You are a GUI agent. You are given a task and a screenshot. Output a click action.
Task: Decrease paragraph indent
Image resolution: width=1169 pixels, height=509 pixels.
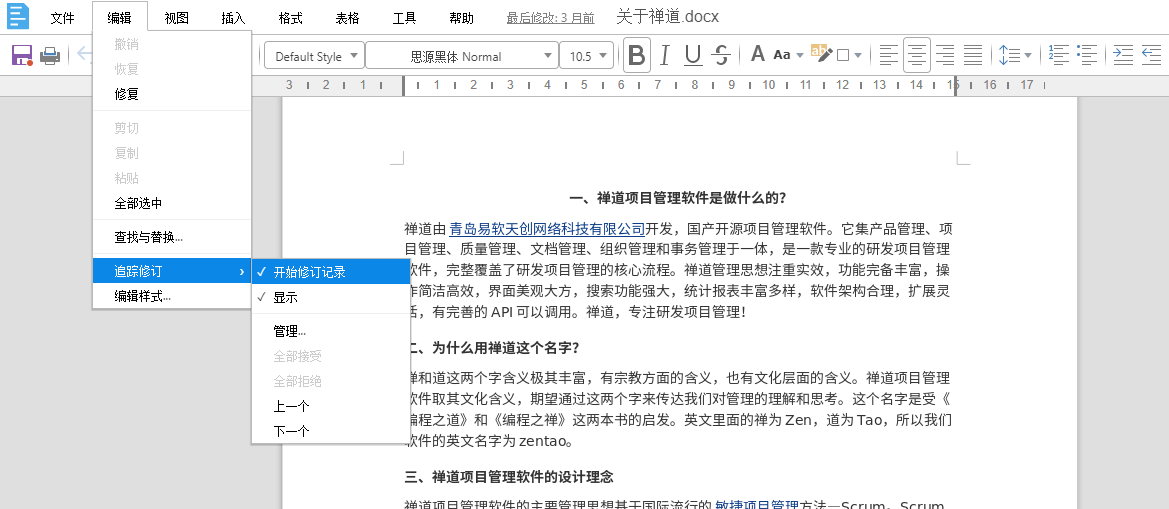[x=1152, y=54]
